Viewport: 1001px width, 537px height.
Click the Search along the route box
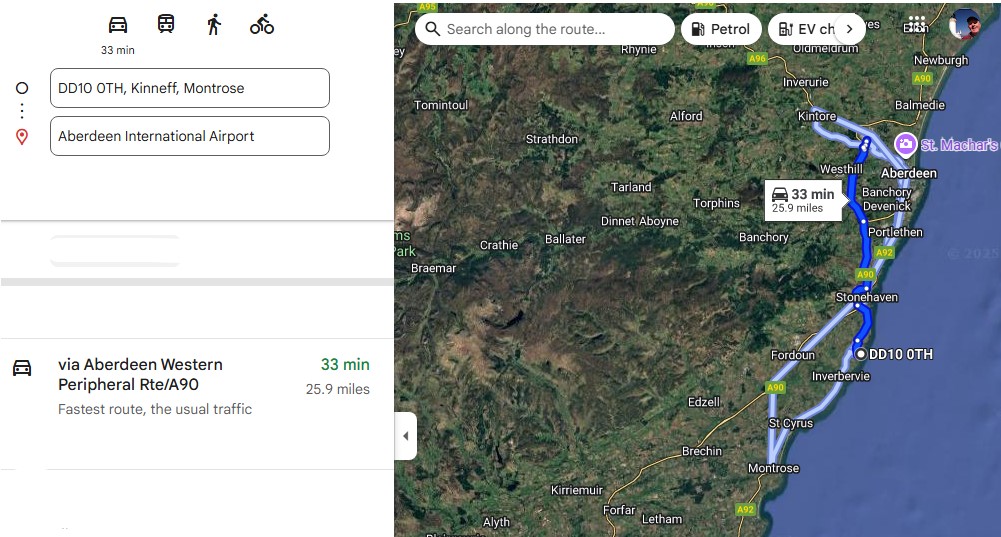pos(545,29)
